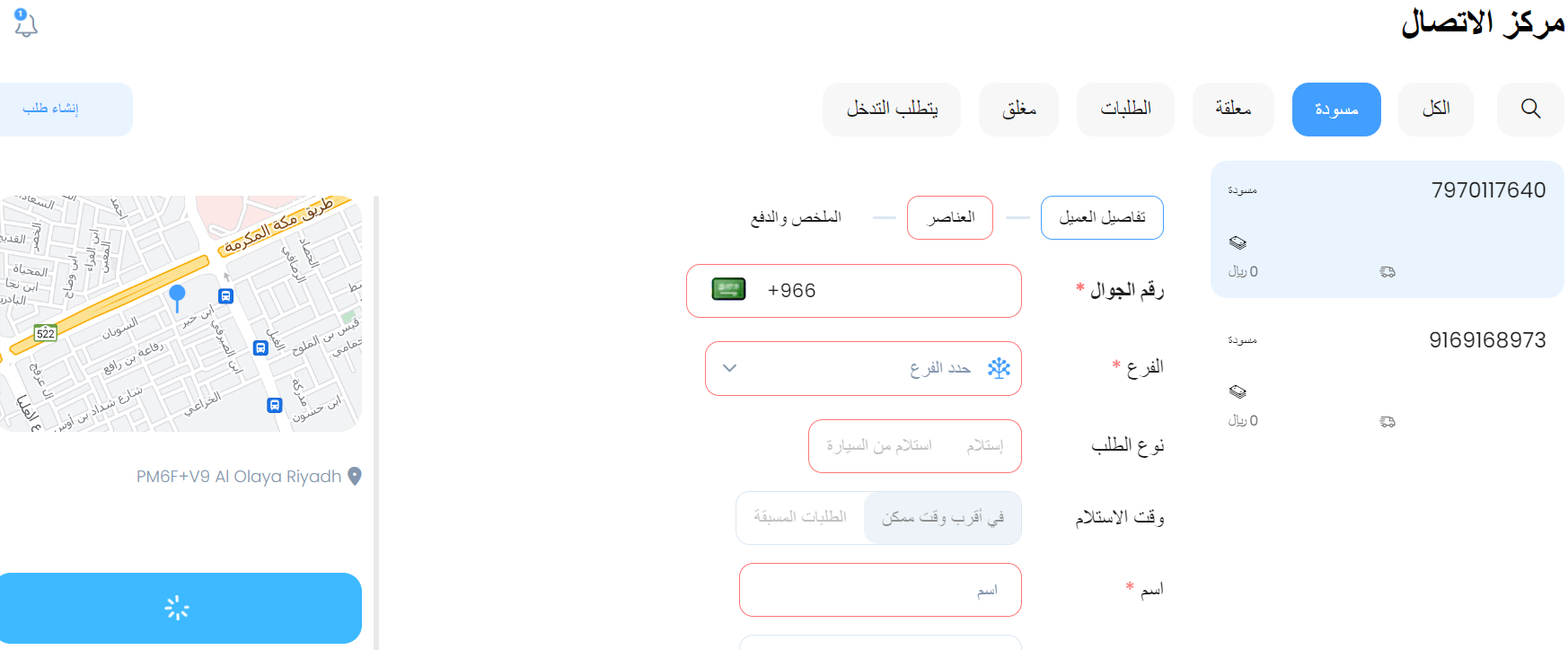Choose الطلبات المسبقة pickup time option
The height and width of the screenshot is (650, 1568).
[800, 517]
